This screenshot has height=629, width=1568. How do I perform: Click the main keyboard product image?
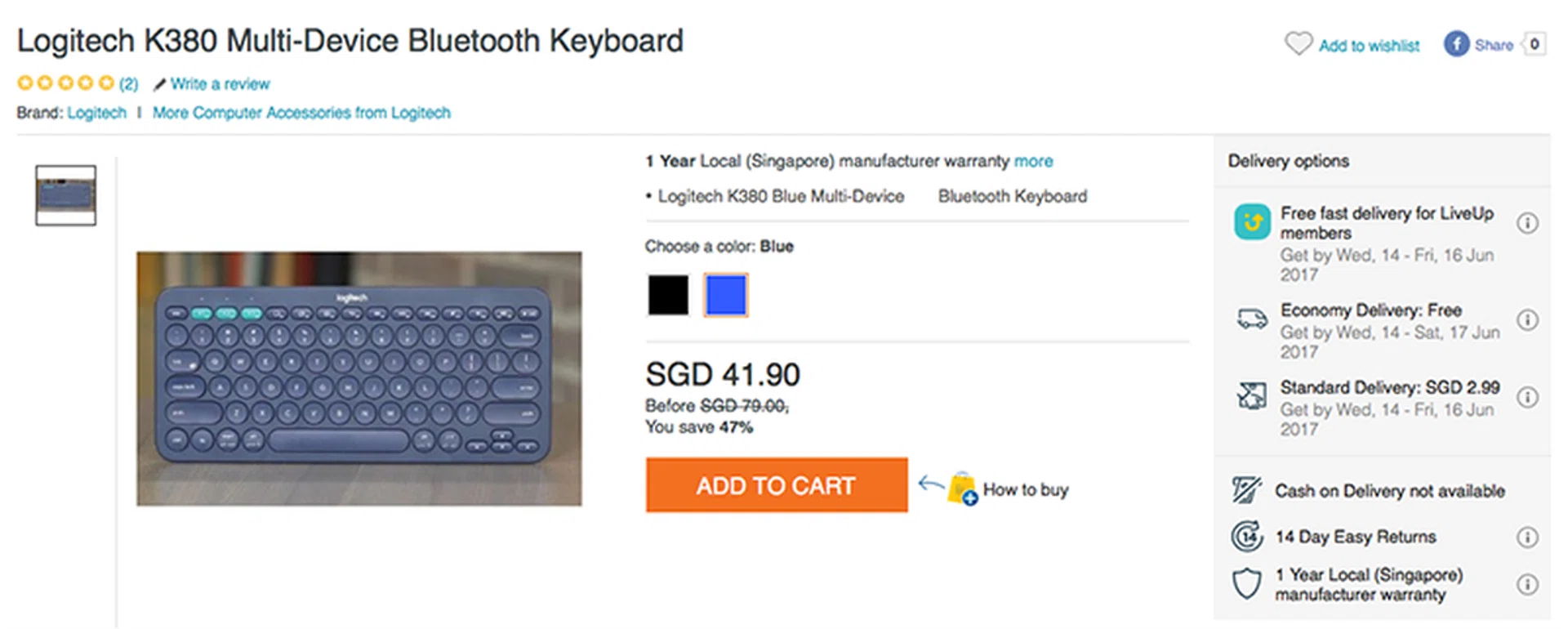click(359, 378)
